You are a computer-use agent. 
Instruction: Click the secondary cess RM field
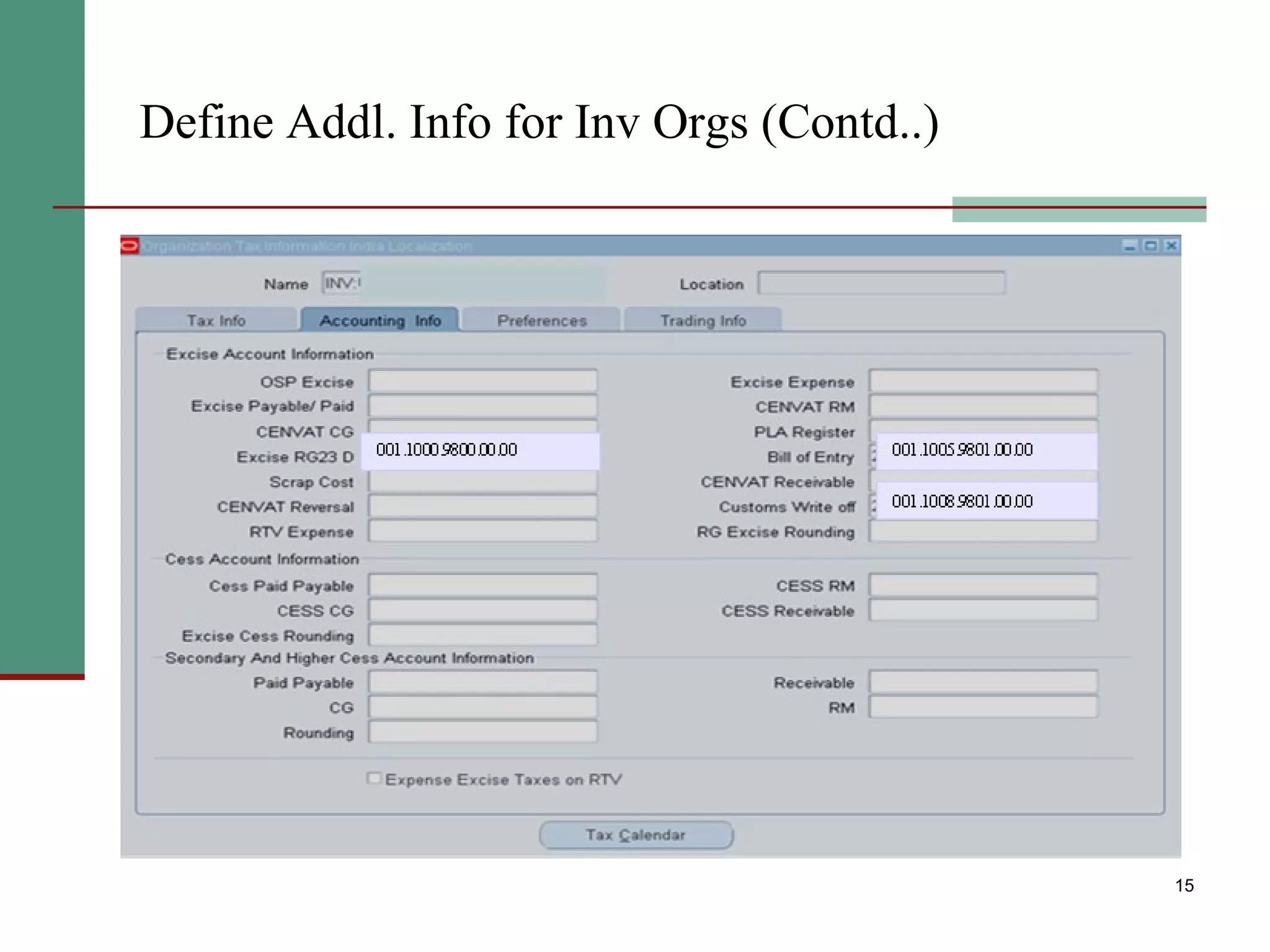[984, 707]
